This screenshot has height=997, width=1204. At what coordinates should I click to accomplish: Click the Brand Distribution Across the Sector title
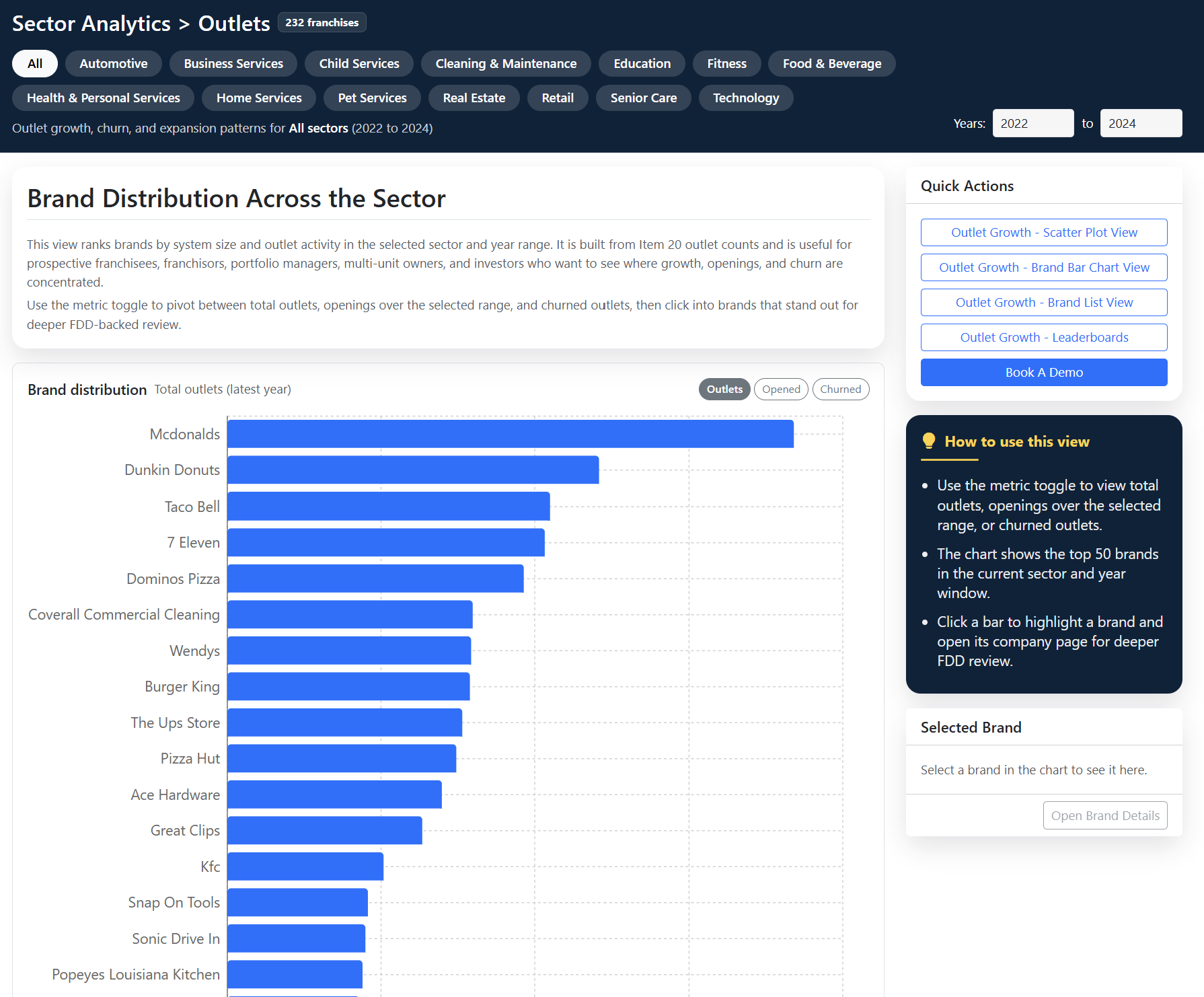coord(236,199)
